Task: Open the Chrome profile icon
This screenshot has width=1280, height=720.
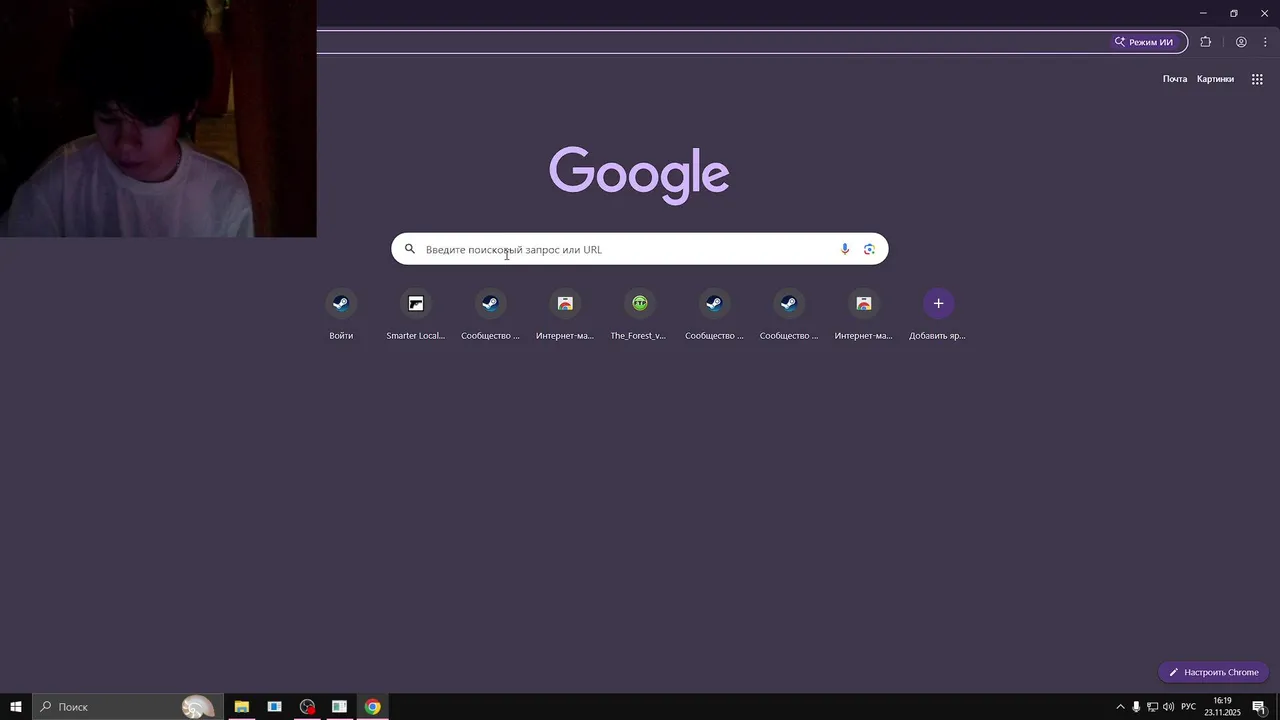Action: coord(1241,42)
